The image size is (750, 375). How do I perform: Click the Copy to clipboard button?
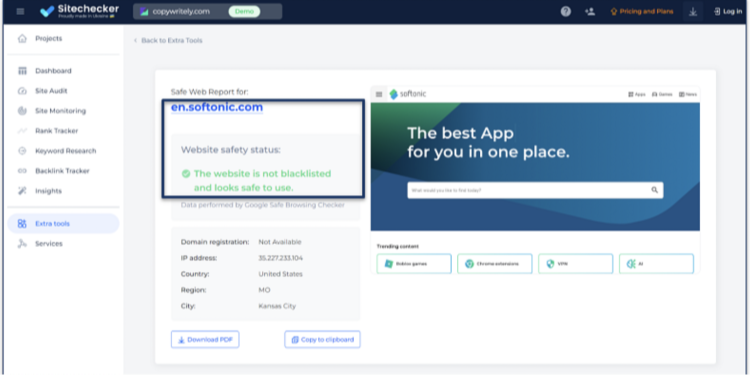tap(322, 340)
